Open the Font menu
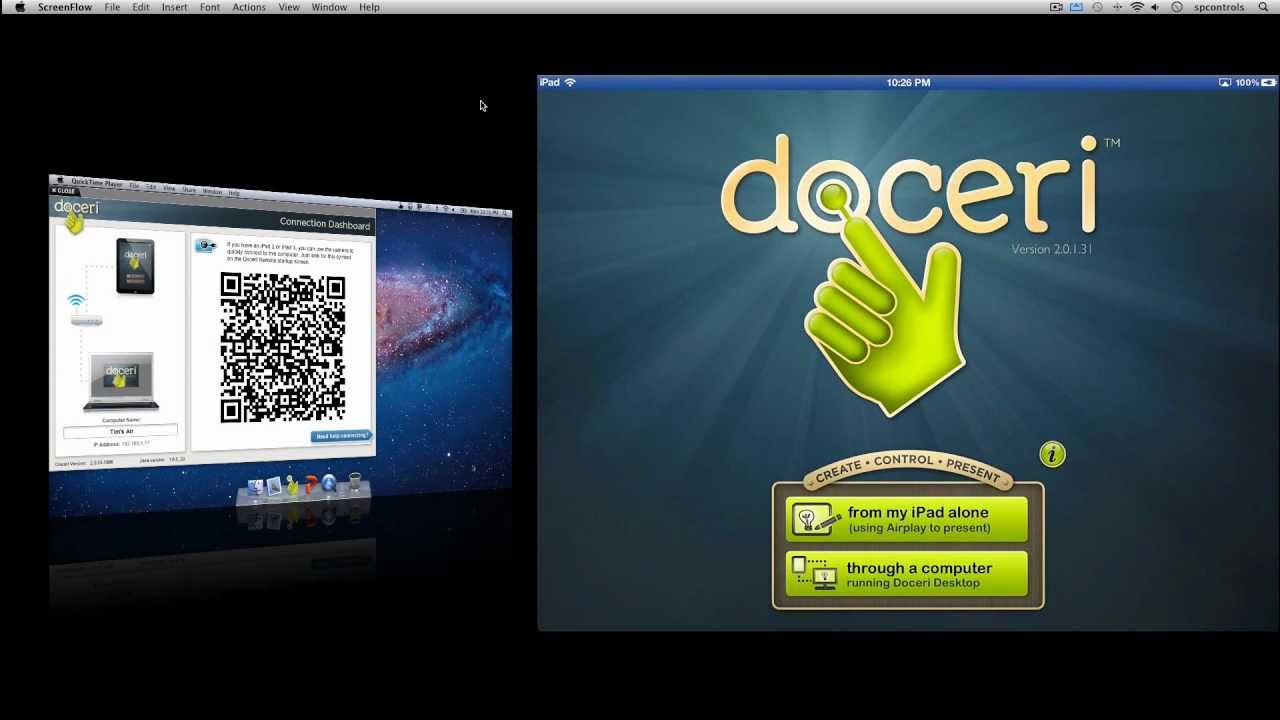This screenshot has width=1280, height=720. pyautogui.click(x=210, y=7)
